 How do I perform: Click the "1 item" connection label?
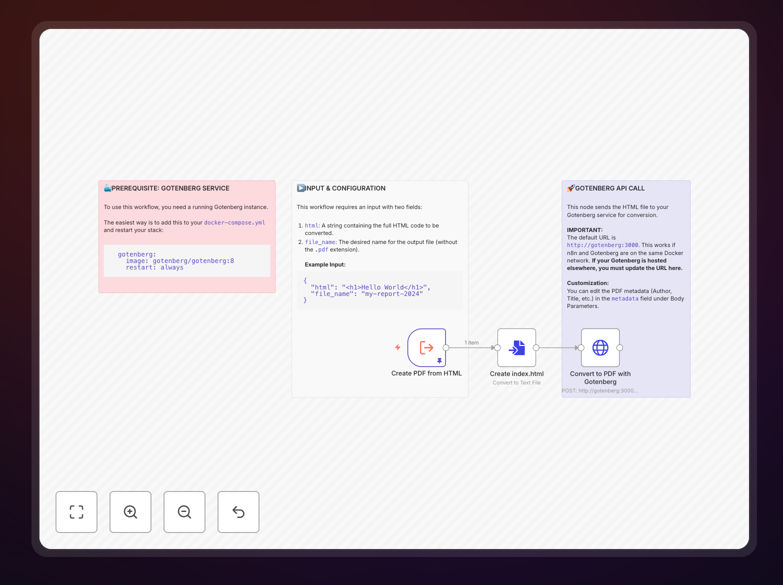tap(471, 343)
